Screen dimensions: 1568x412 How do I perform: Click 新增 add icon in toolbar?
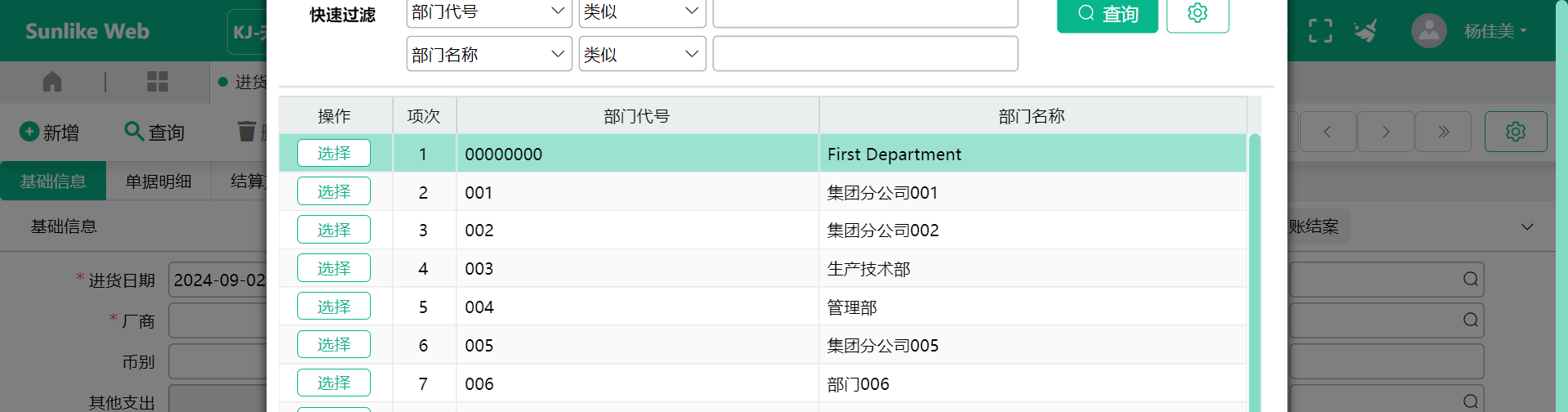point(29,132)
